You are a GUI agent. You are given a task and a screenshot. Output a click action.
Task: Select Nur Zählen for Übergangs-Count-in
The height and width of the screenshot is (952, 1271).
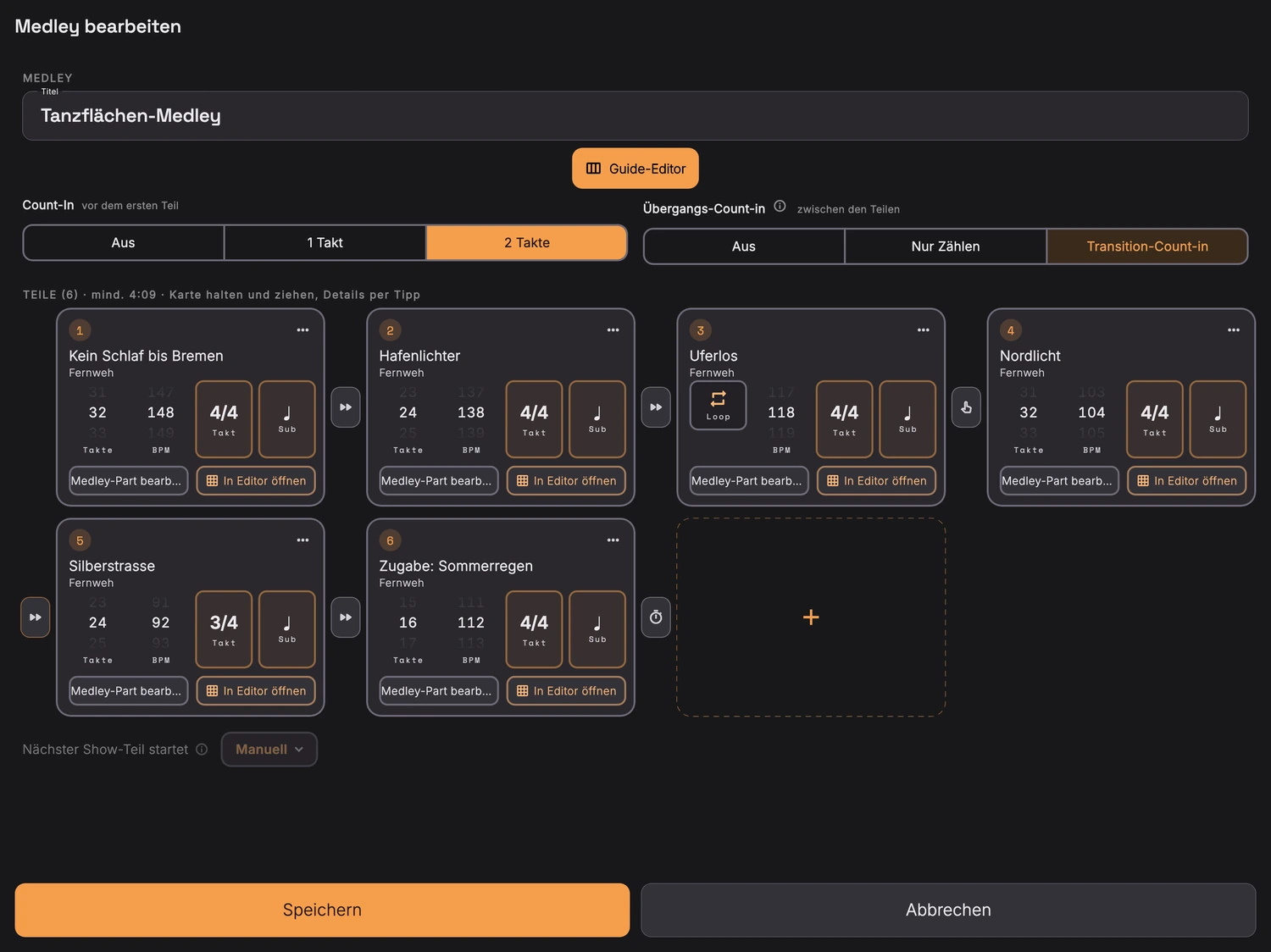pos(946,246)
